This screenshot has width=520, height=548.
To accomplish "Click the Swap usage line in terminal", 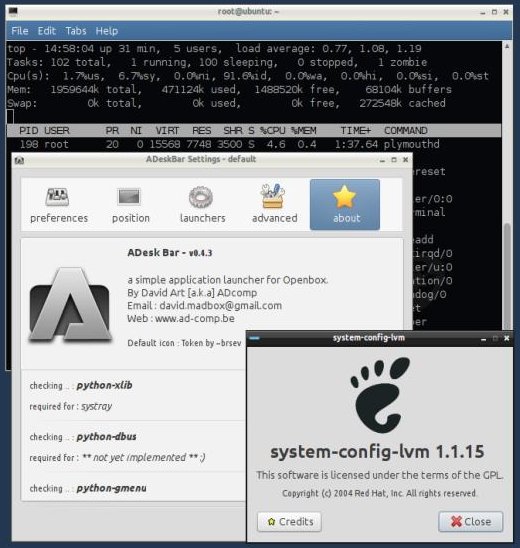I will point(226,103).
